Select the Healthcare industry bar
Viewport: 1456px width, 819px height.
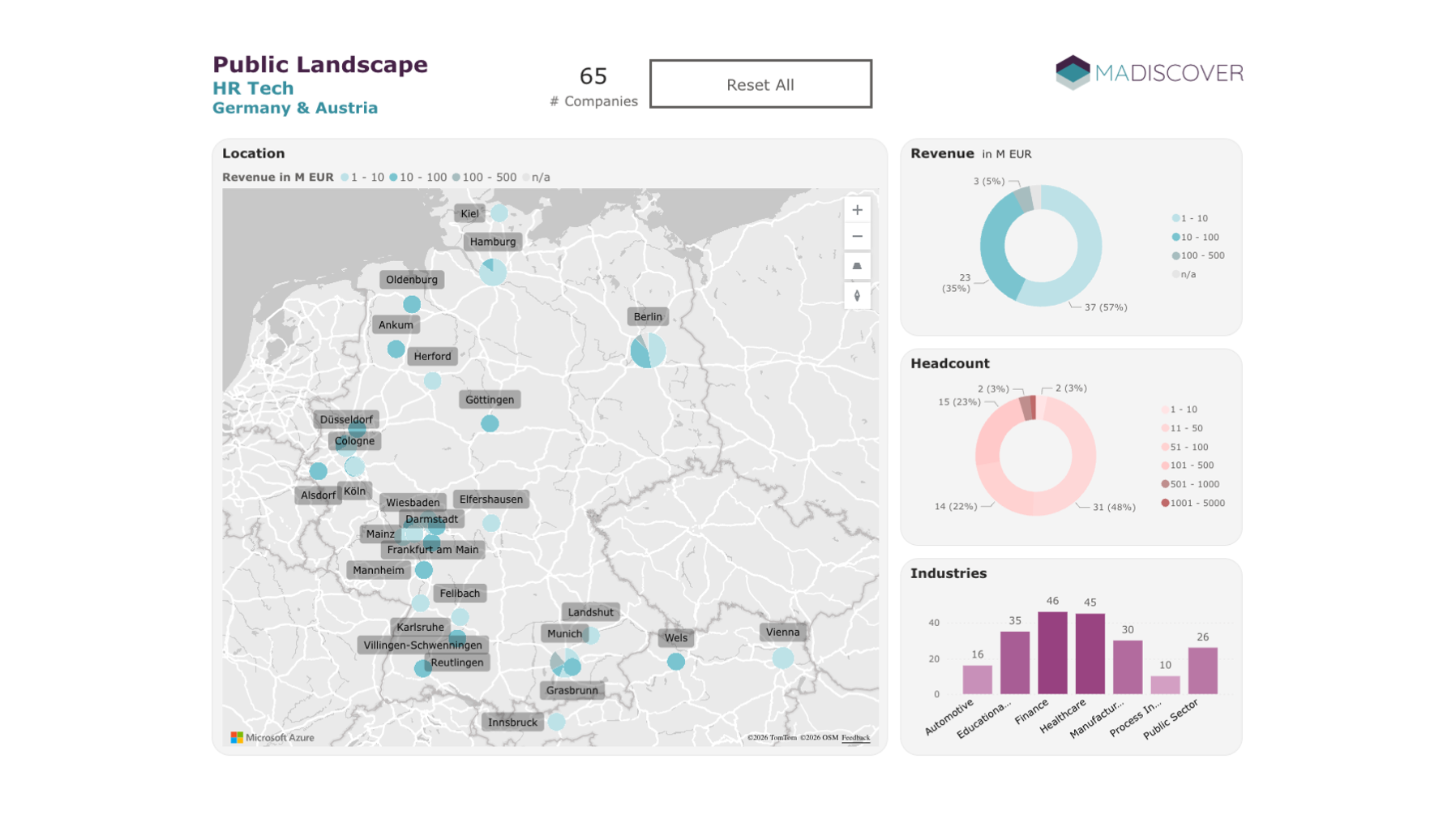click(1090, 654)
